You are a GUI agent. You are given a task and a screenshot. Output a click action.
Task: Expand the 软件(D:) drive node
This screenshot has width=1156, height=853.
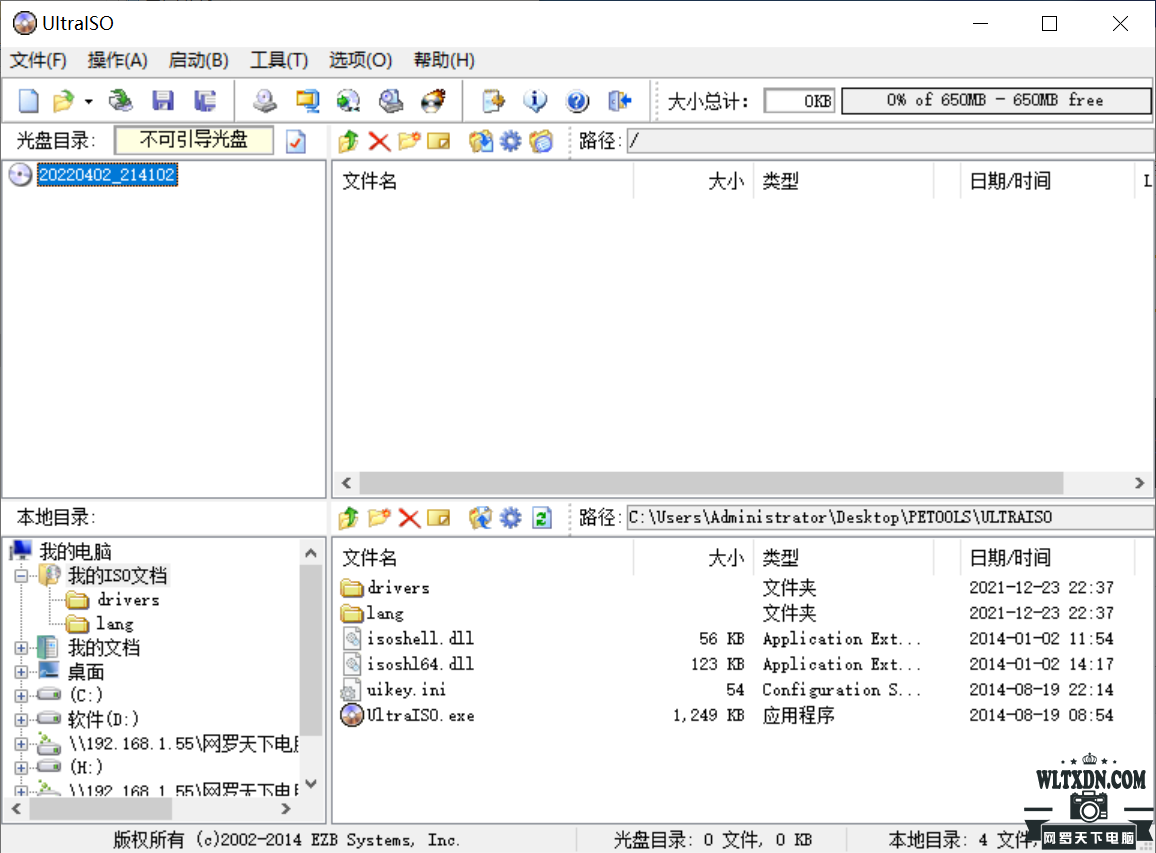(21, 720)
